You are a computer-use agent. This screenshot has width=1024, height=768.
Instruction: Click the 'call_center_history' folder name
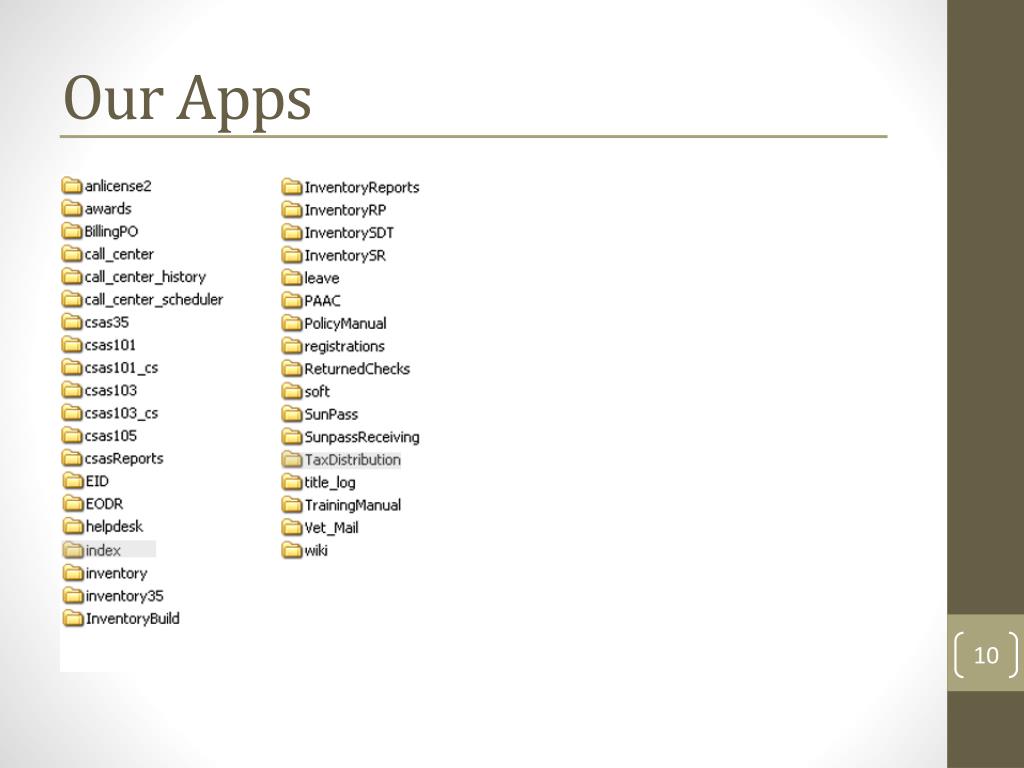pyautogui.click(x=145, y=277)
